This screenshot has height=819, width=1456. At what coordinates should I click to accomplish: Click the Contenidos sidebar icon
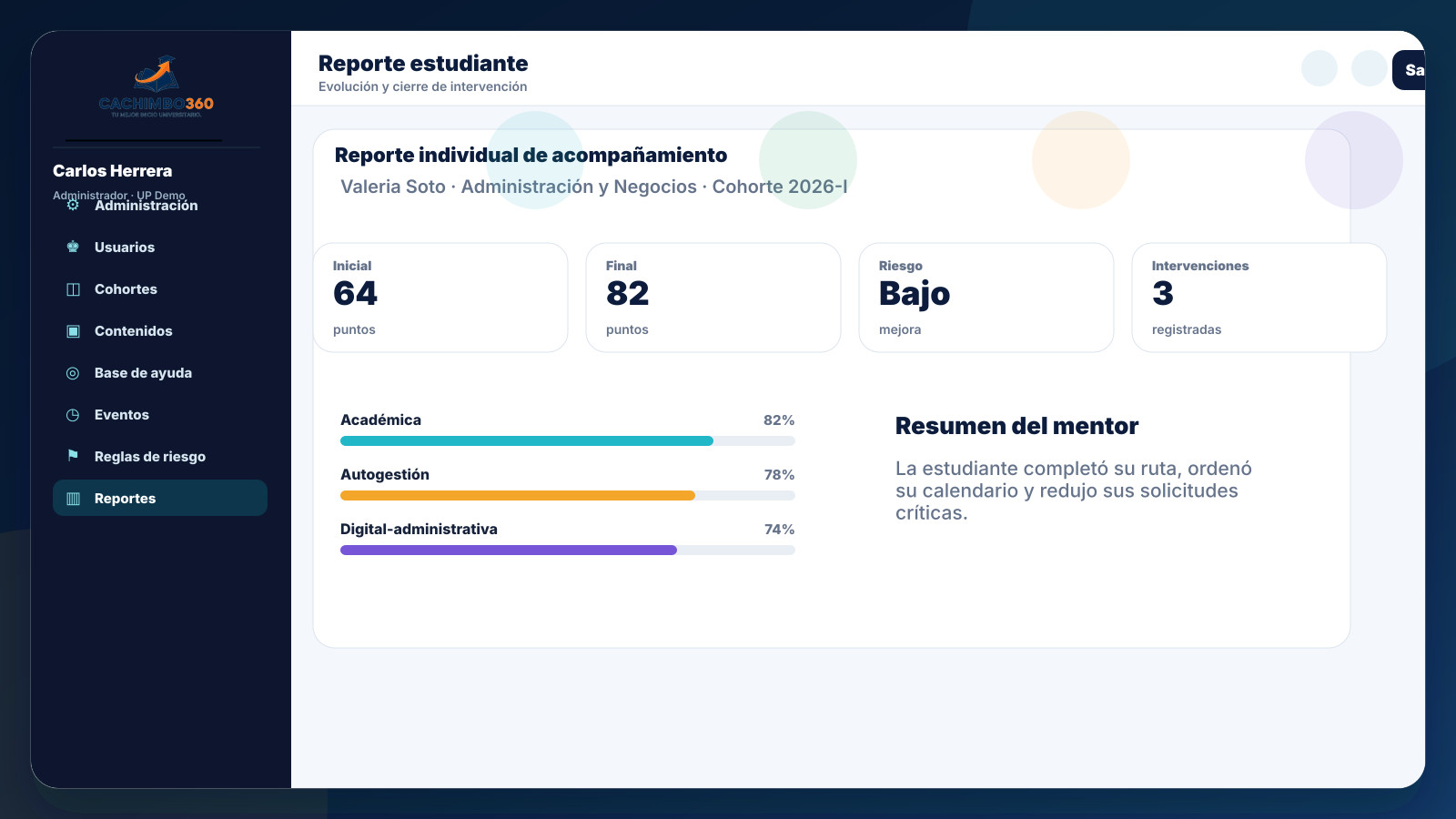(x=73, y=331)
